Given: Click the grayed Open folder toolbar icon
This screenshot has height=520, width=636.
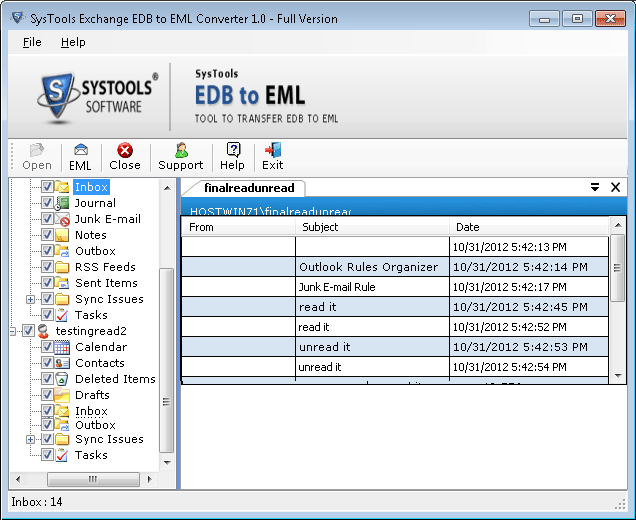Looking at the screenshot, I should (x=37, y=150).
